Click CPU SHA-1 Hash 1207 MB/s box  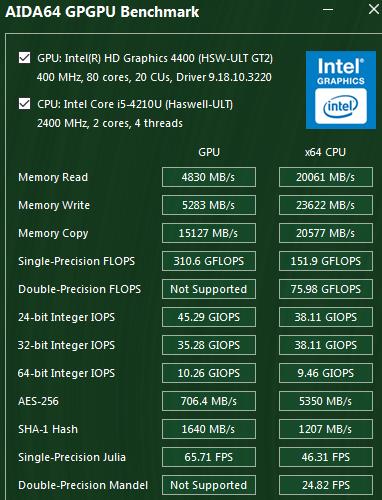pyautogui.click(x=326, y=429)
